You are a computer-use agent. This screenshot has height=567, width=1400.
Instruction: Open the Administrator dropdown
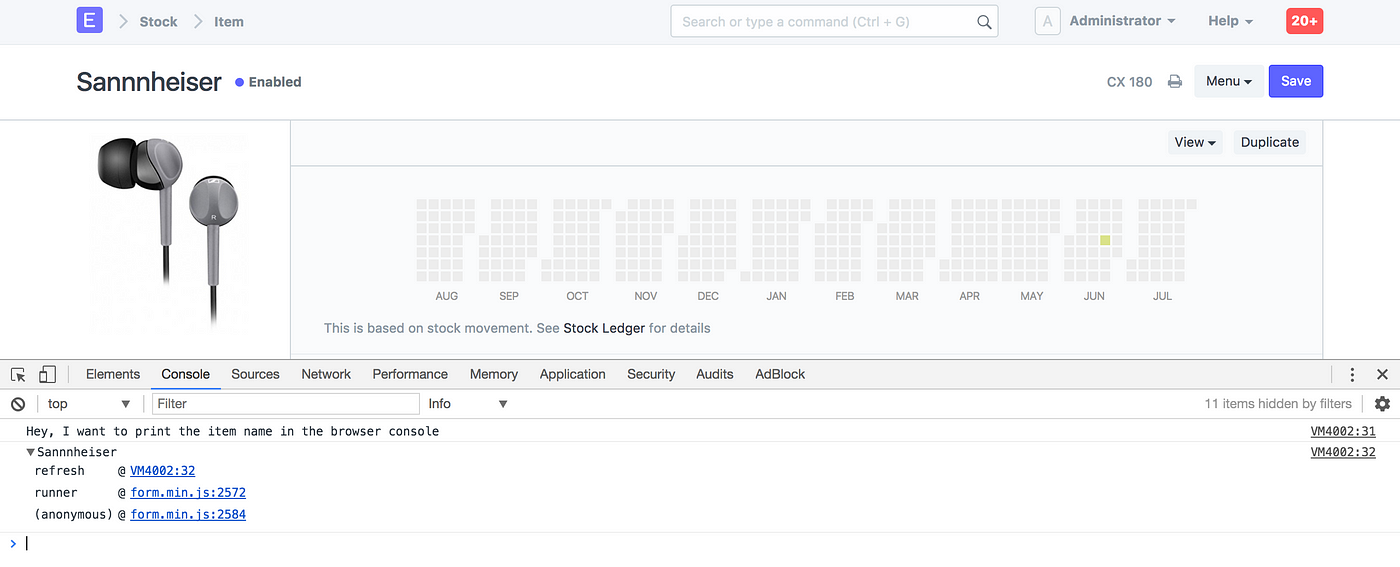pyautogui.click(x=1122, y=21)
